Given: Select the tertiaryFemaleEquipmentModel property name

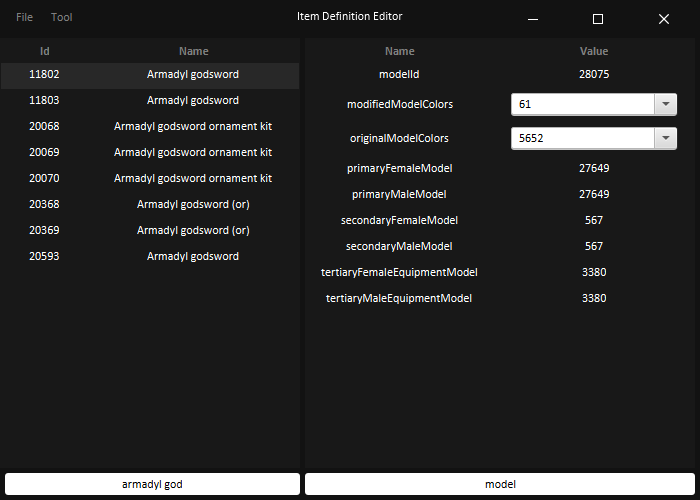Looking at the screenshot, I should (399, 272).
